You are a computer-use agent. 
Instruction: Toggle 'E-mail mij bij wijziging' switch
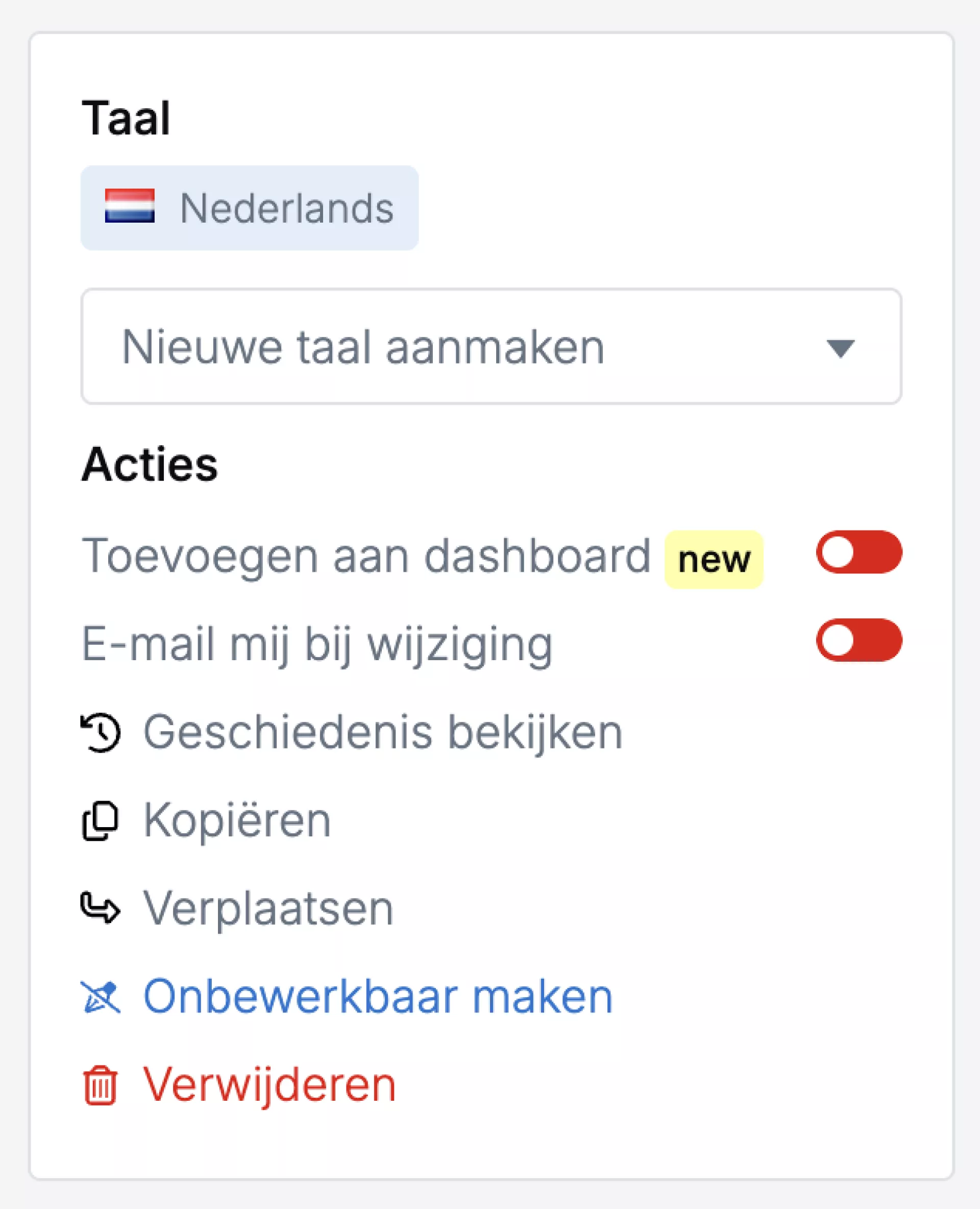click(x=858, y=640)
